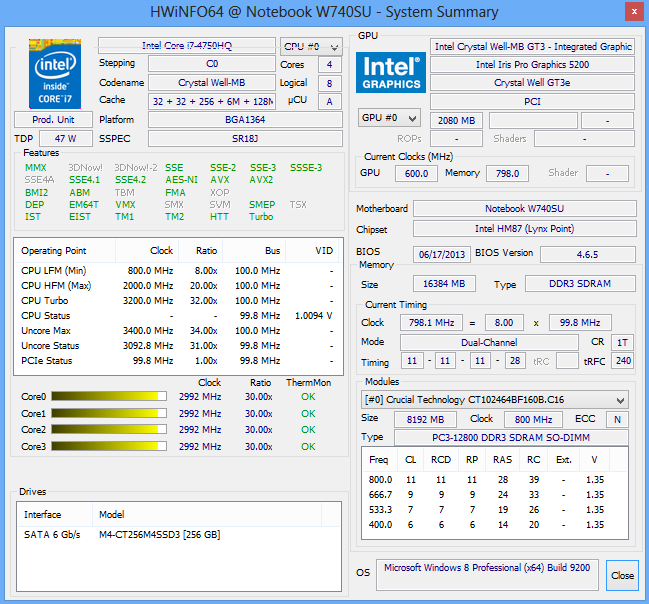Click the GPU Memory clock 798.0 field

click(507, 173)
